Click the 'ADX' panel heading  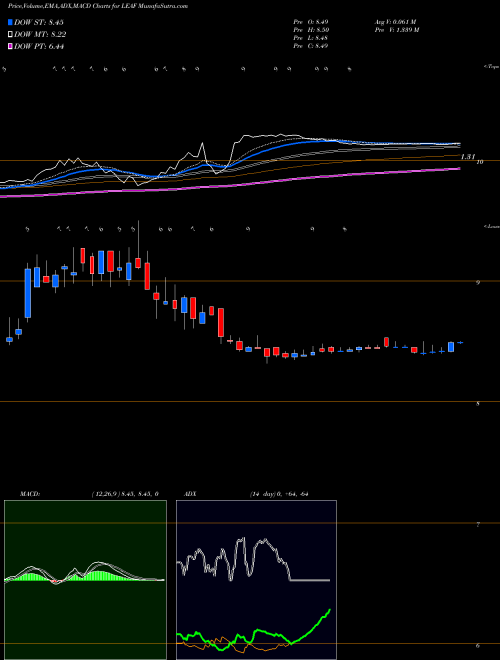tap(190, 494)
